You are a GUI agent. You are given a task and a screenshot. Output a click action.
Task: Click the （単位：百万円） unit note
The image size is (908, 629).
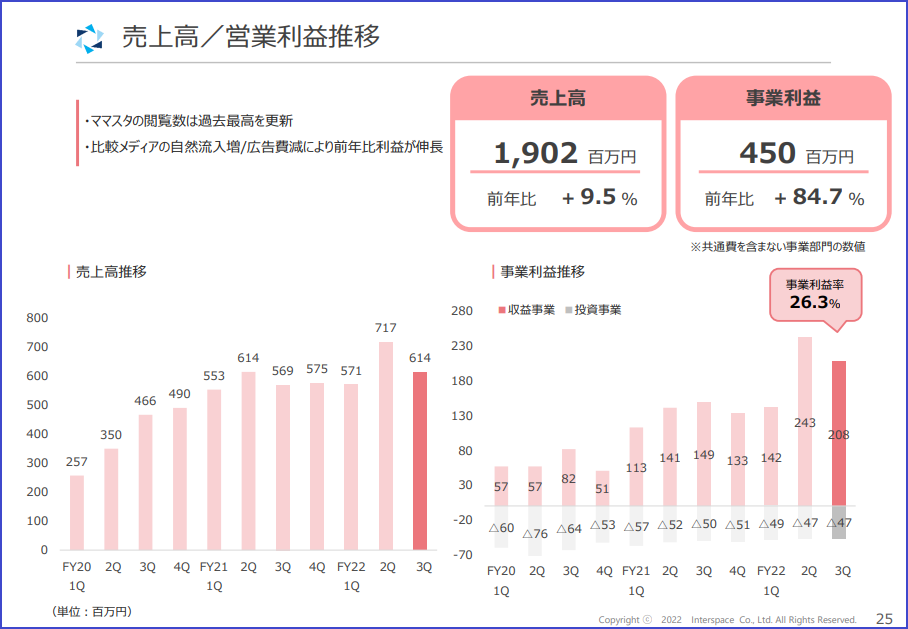coord(91,612)
